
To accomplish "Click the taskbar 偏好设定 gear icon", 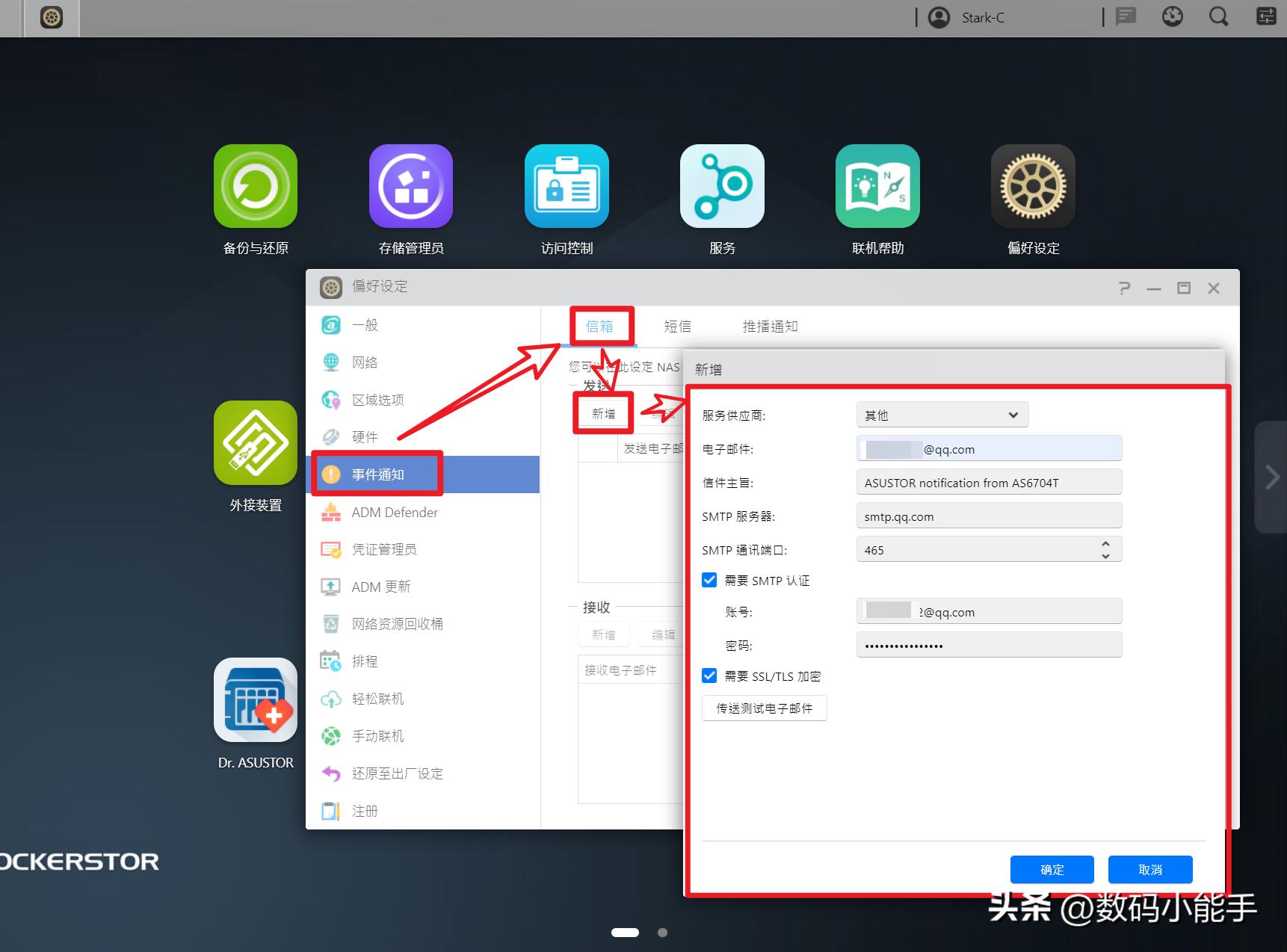I will (52, 17).
